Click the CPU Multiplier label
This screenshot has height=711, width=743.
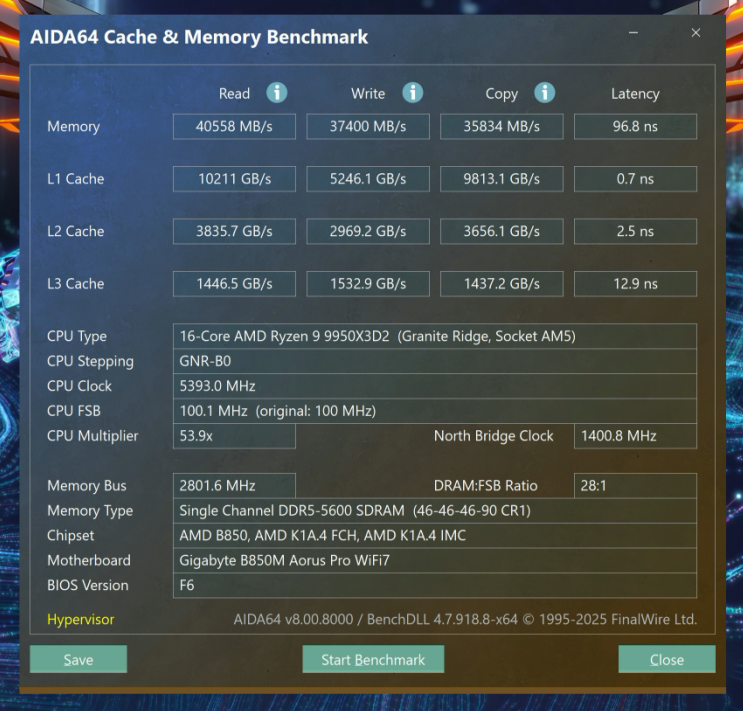point(92,436)
